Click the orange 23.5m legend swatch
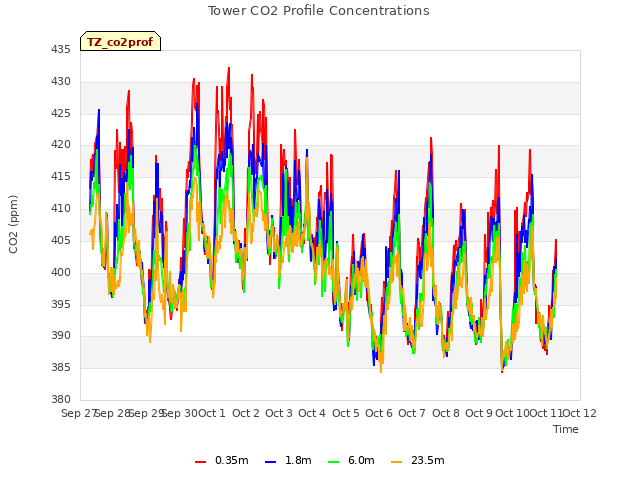640x480 pixels. pyautogui.click(x=396, y=462)
